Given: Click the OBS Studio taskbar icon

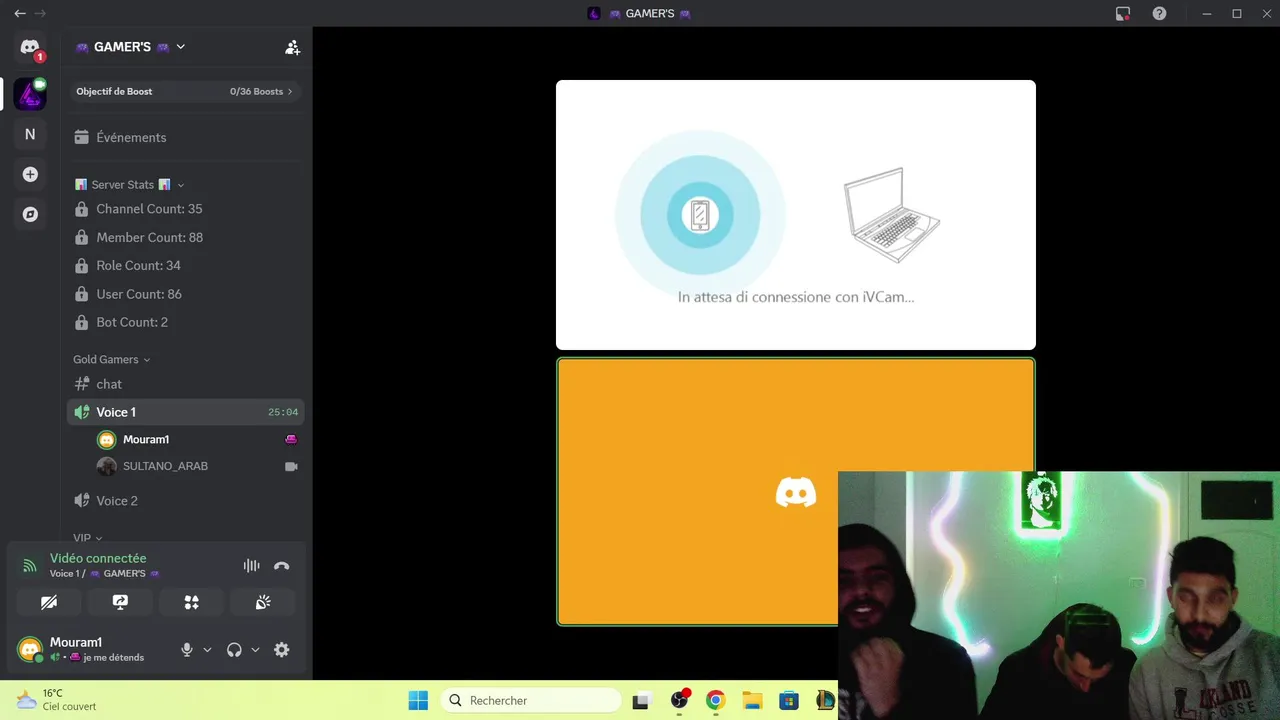Looking at the screenshot, I should click(x=680, y=700).
